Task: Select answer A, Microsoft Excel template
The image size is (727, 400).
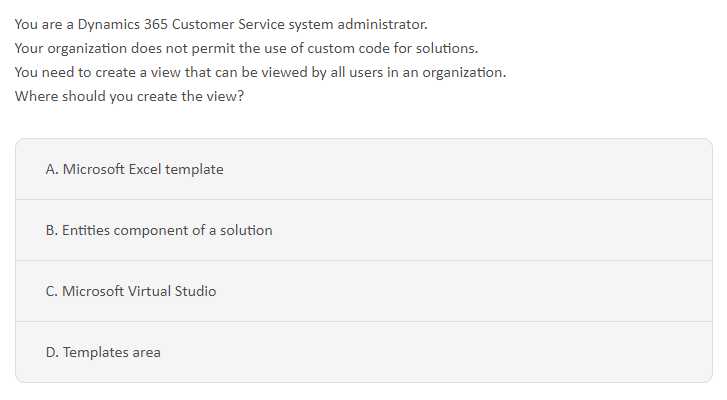Action: (364, 169)
